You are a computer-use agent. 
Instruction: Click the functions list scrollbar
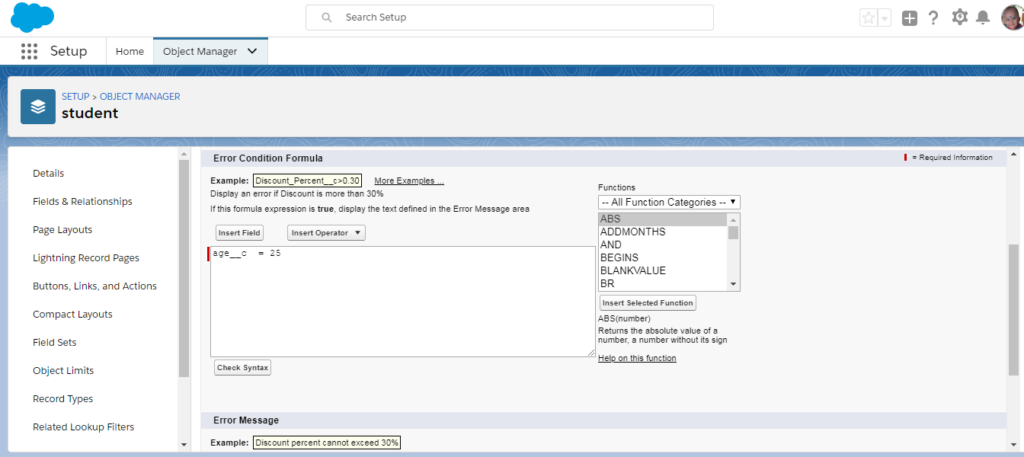734,250
